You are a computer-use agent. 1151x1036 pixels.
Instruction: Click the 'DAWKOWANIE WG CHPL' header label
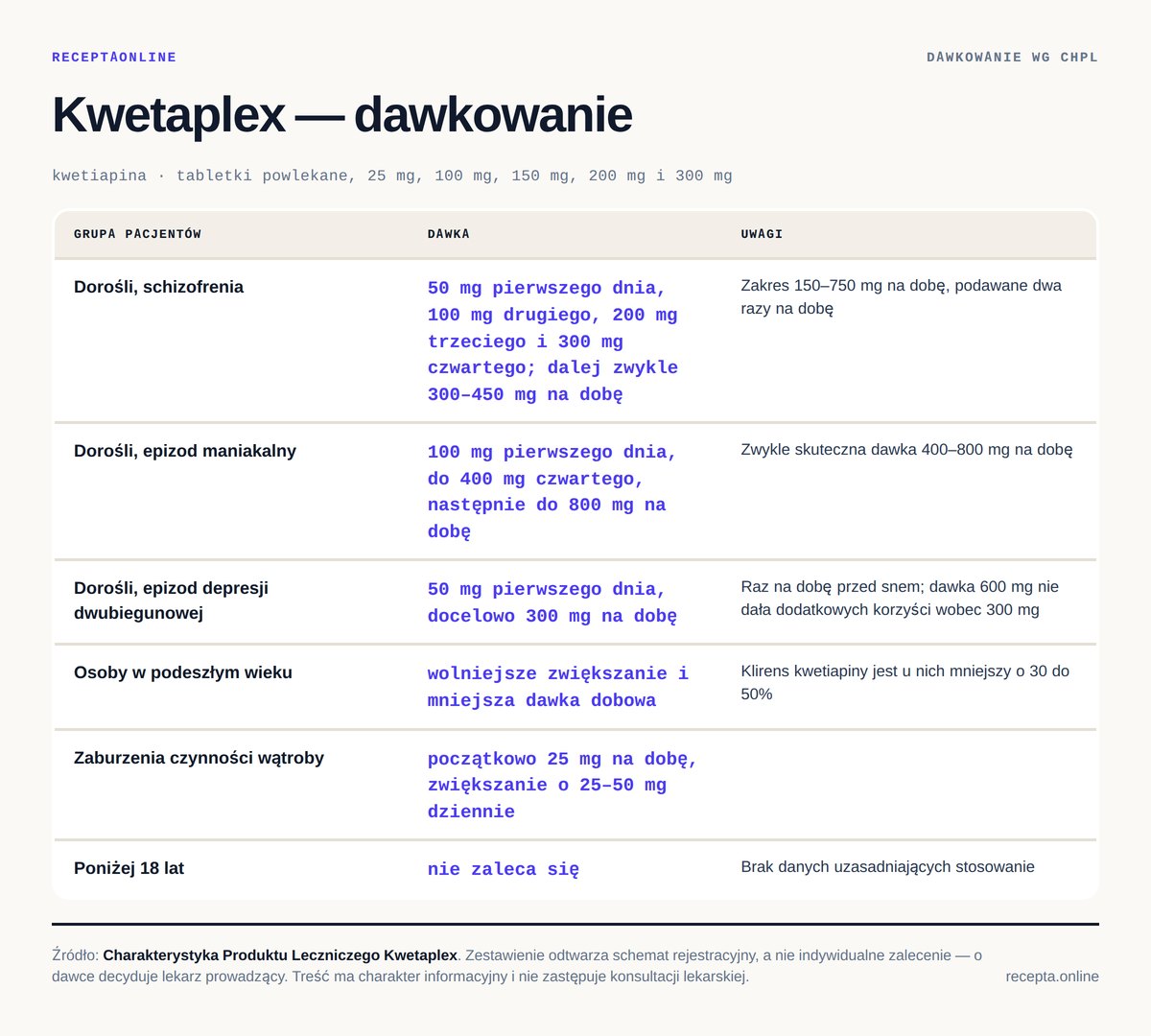click(1012, 58)
